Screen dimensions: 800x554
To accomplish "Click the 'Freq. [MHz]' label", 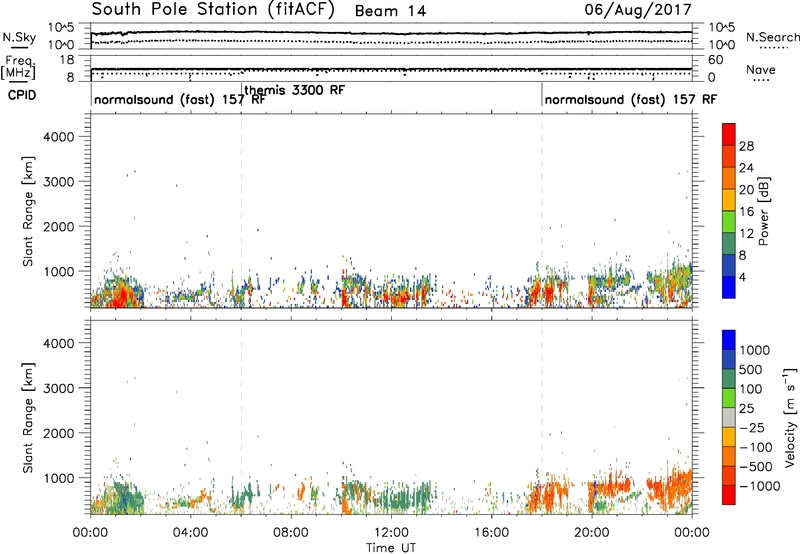I will [19, 68].
